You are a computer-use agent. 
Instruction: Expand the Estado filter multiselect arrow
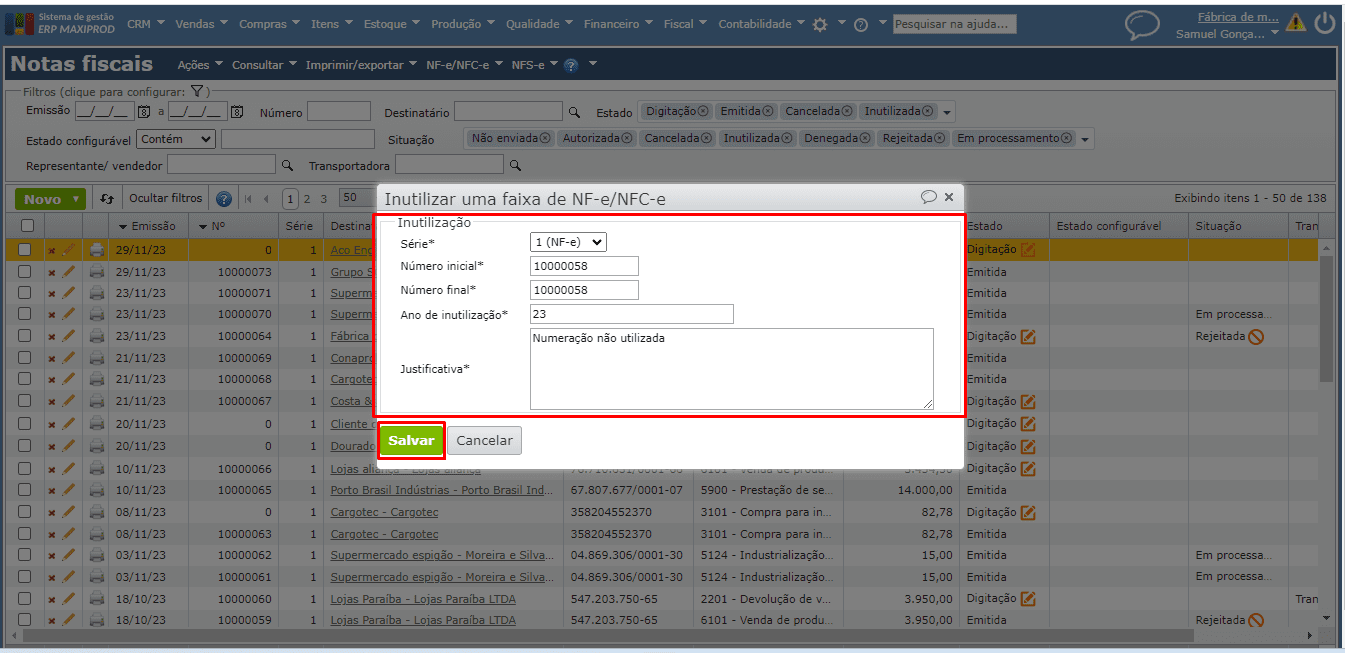[948, 112]
